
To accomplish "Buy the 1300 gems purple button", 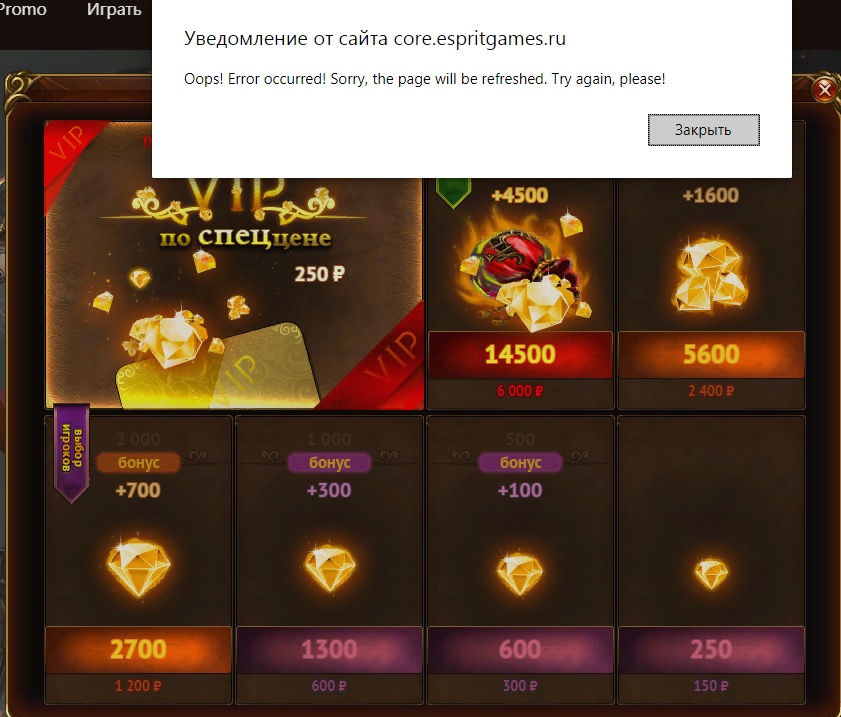I will tap(329, 649).
